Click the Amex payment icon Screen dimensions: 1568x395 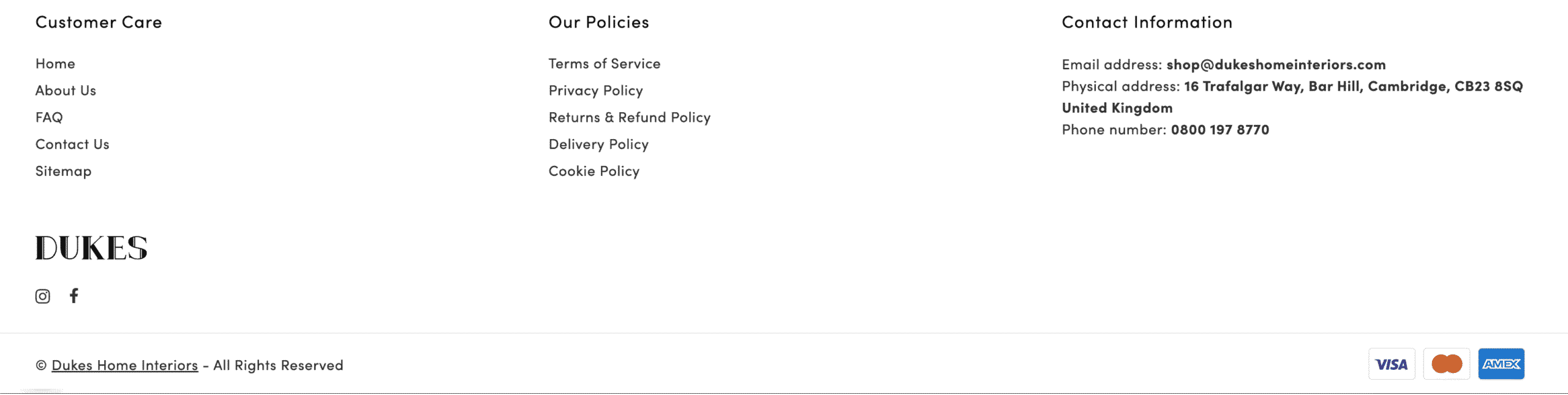(1501, 364)
